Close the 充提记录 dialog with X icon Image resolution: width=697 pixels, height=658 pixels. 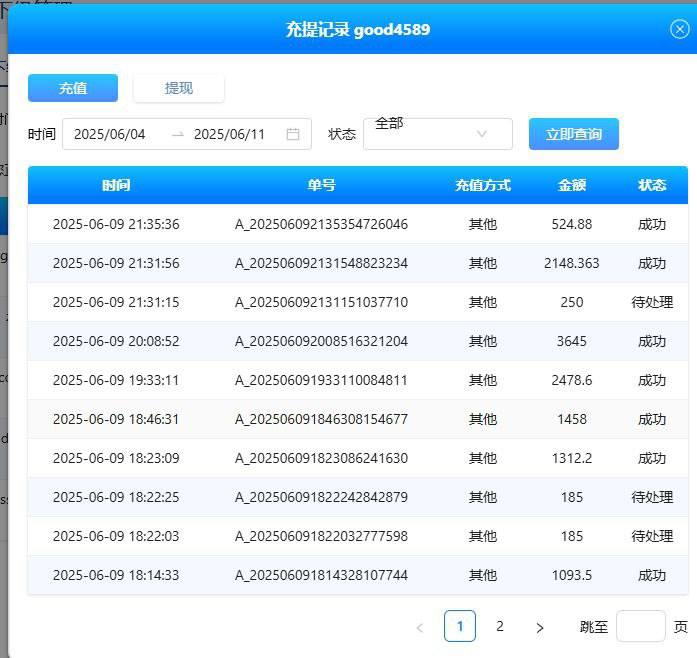pyautogui.click(x=679, y=29)
